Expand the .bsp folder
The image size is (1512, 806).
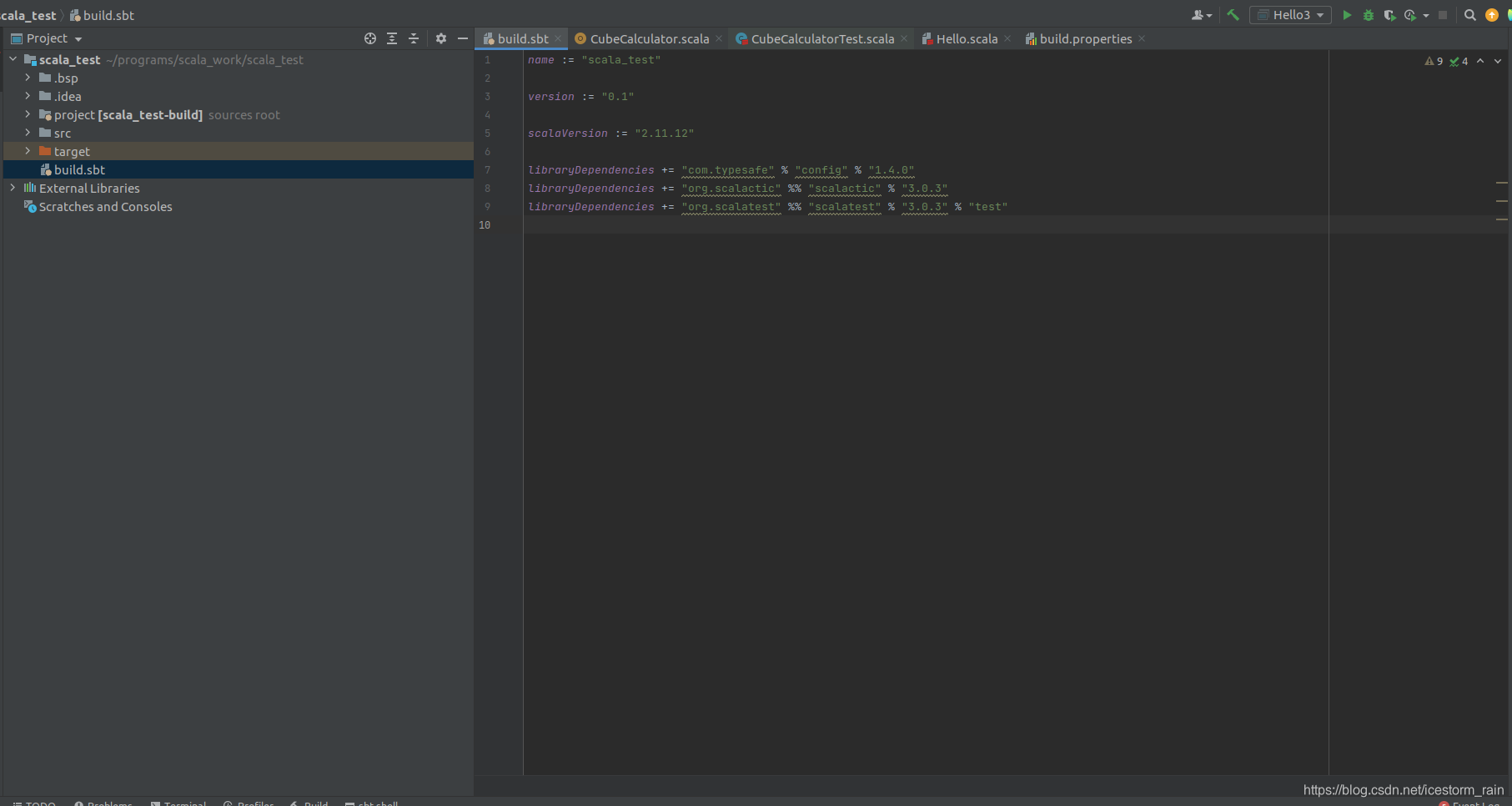pos(28,78)
